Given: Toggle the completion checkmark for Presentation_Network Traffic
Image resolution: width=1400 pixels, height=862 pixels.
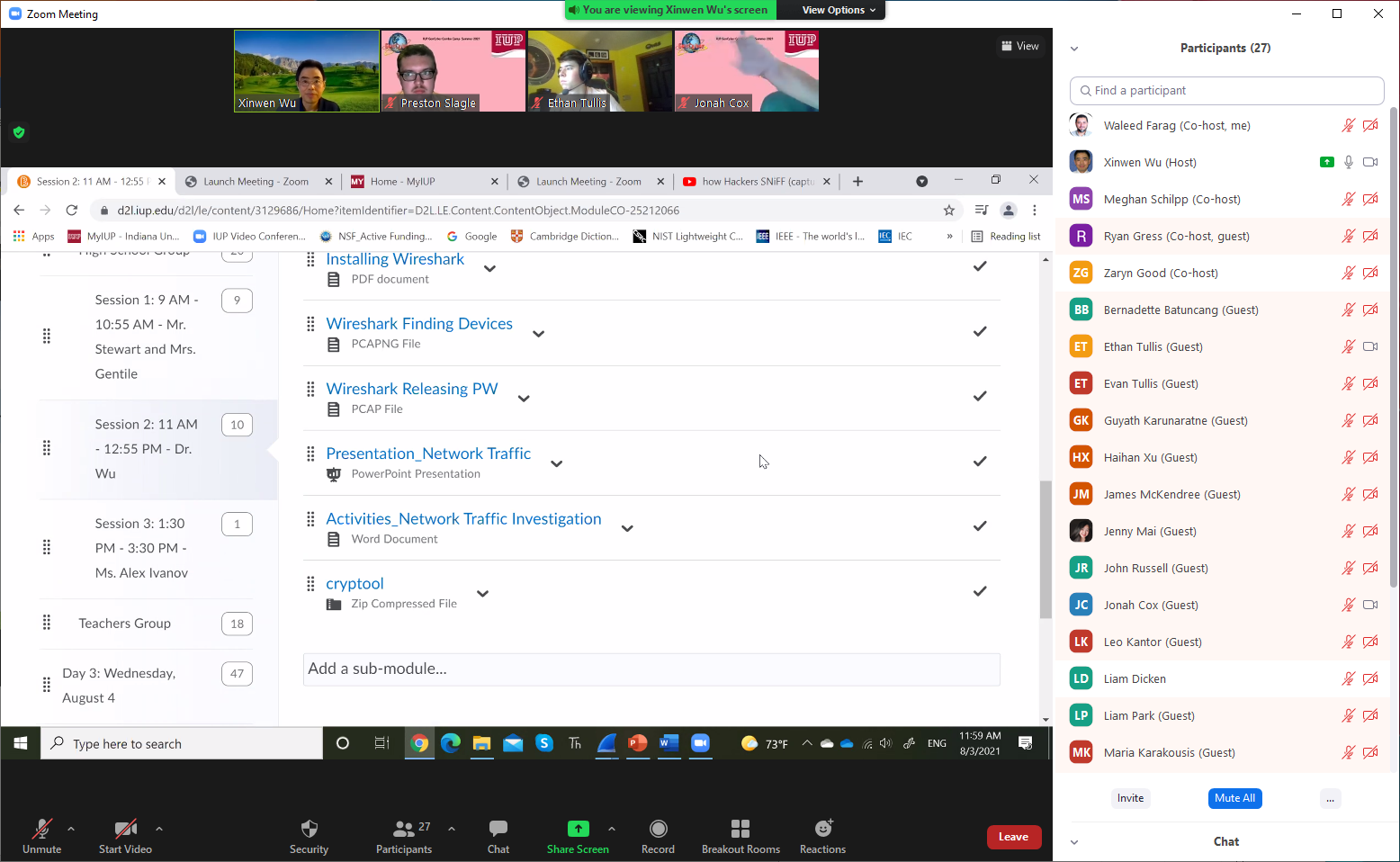Looking at the screenshot, I should [980, 461].
